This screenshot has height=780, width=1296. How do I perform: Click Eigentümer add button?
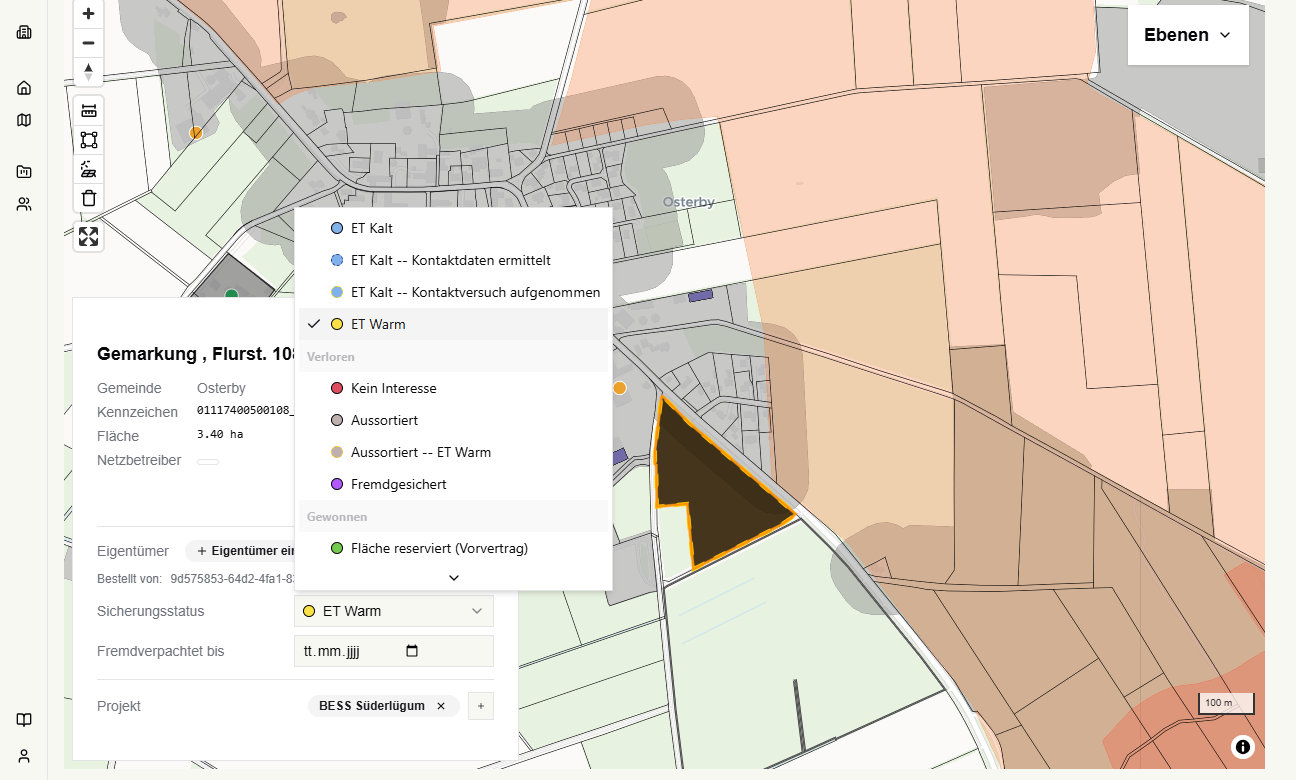(244, 551)
